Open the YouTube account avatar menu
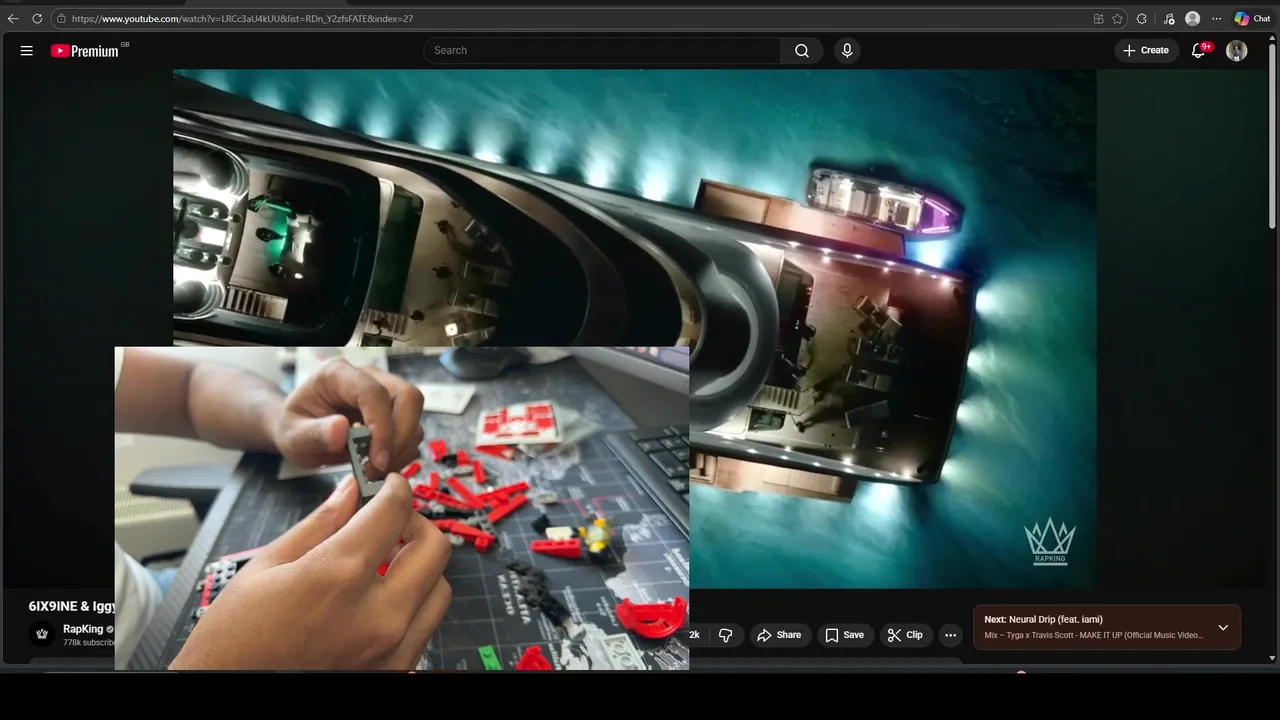 [x=1237, y=51]
